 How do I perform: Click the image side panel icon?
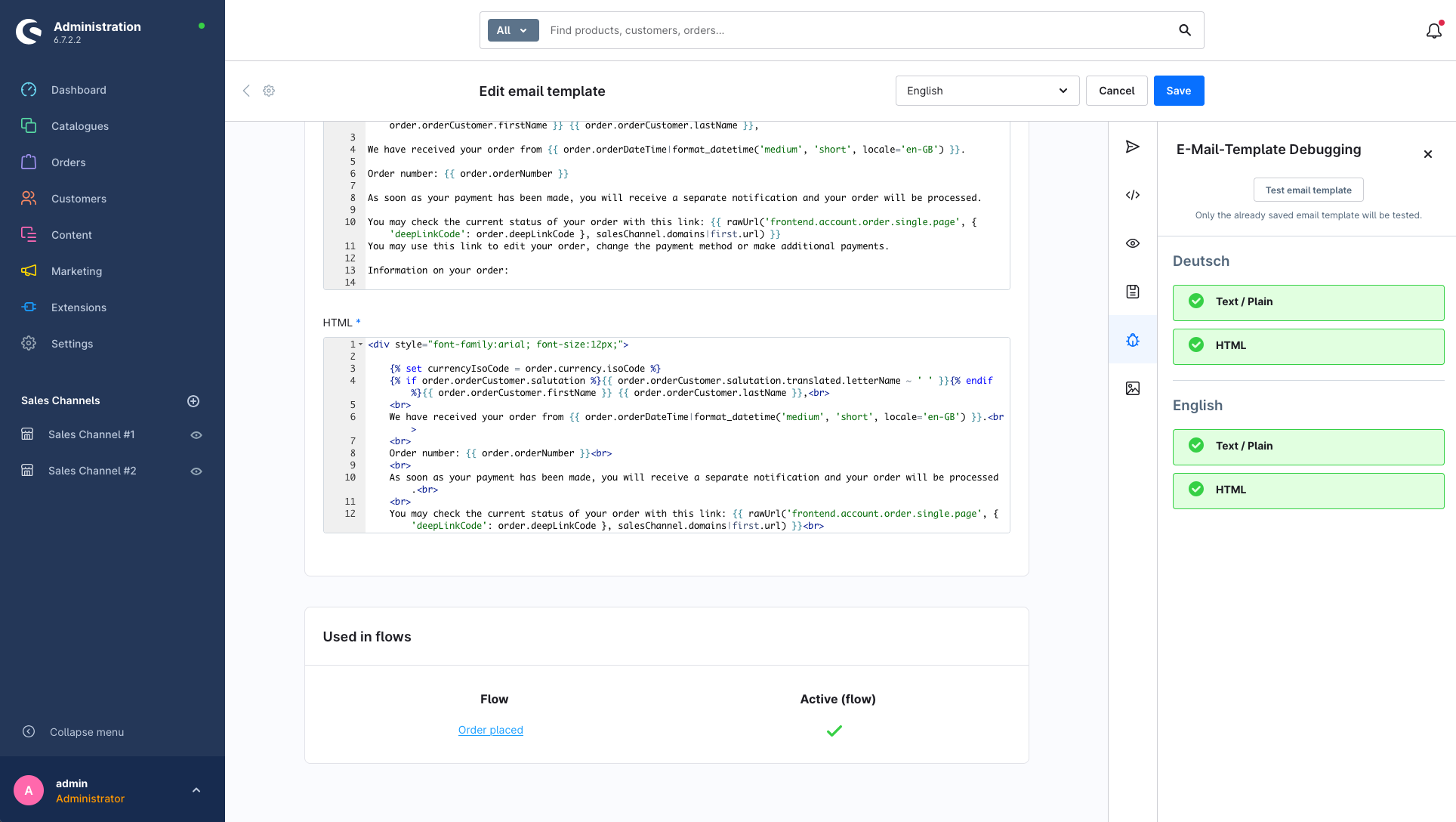point(1132,388)
